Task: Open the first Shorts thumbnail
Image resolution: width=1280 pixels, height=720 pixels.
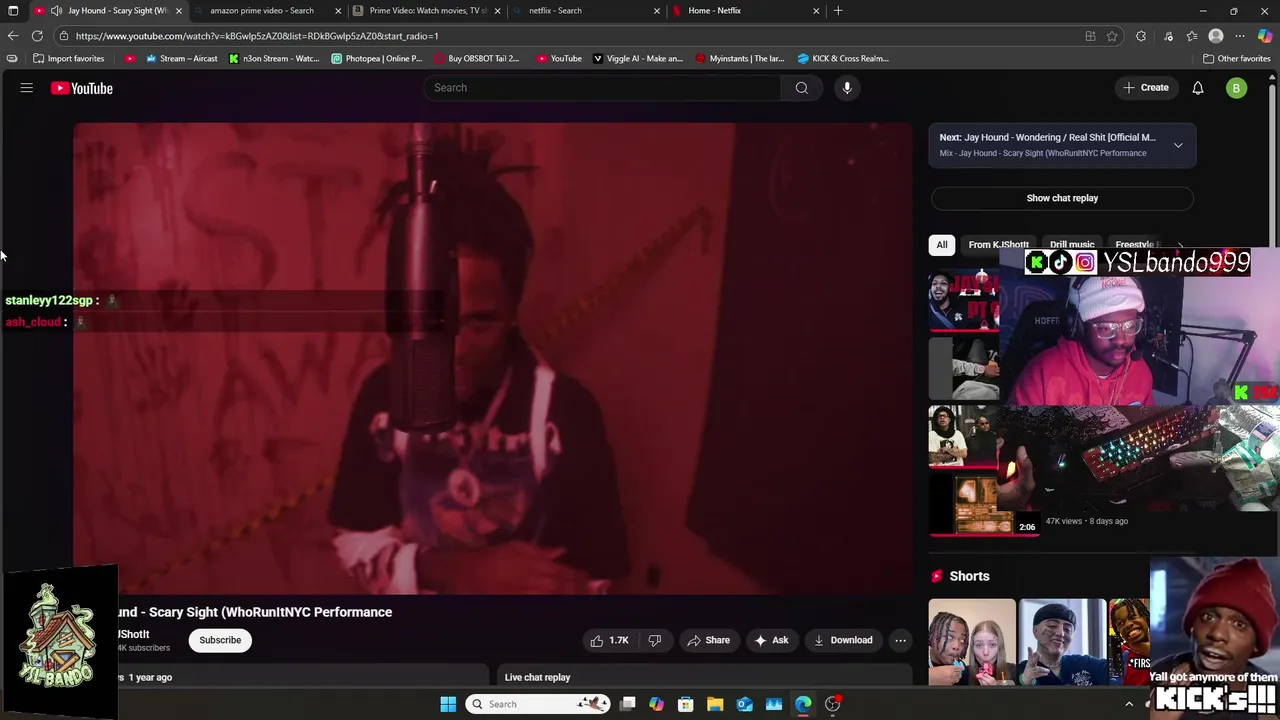Action: coord(971,641)
